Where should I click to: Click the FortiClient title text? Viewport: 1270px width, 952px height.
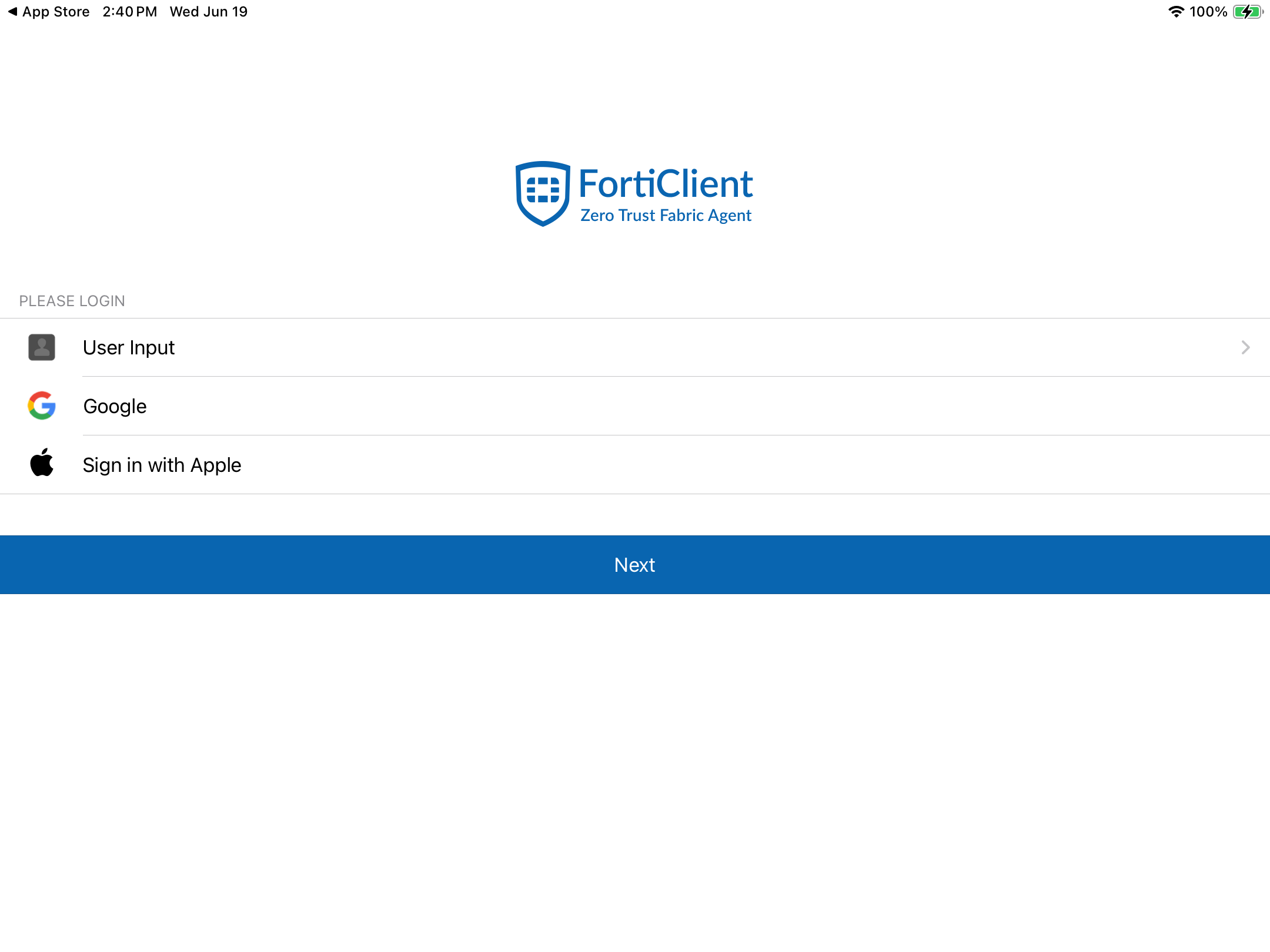point(666,183)
